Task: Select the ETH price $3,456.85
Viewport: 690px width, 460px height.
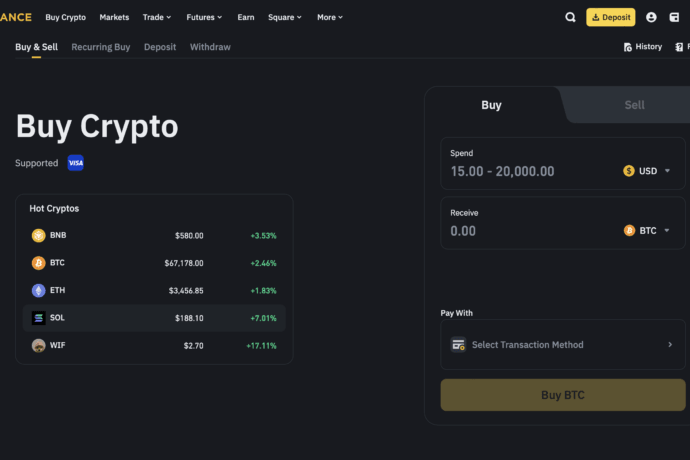Action: [186, 291]
